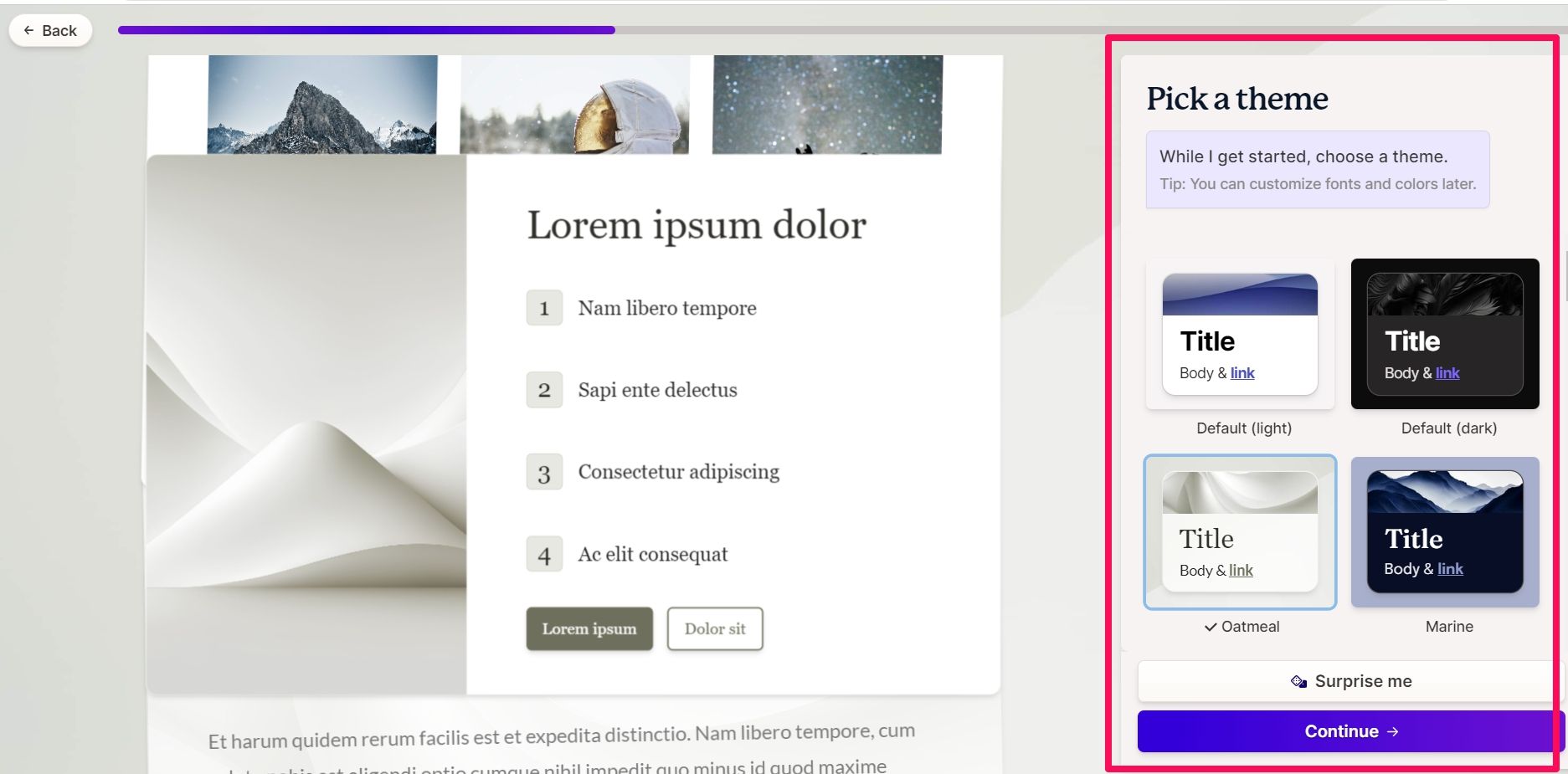This screenshot has width=1568, height=774.
Task: Click the mountain photo in the slide preview
Action: pos(321,105)
